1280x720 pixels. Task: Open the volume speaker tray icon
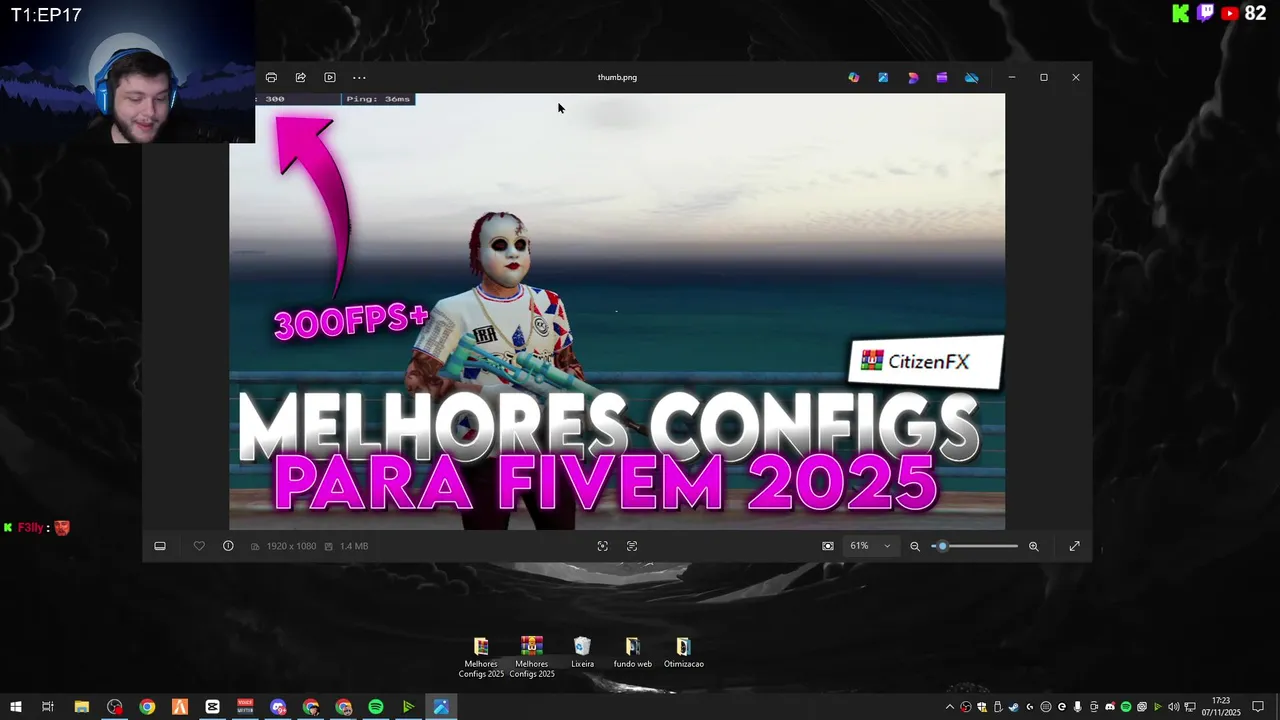[1174, 707]
